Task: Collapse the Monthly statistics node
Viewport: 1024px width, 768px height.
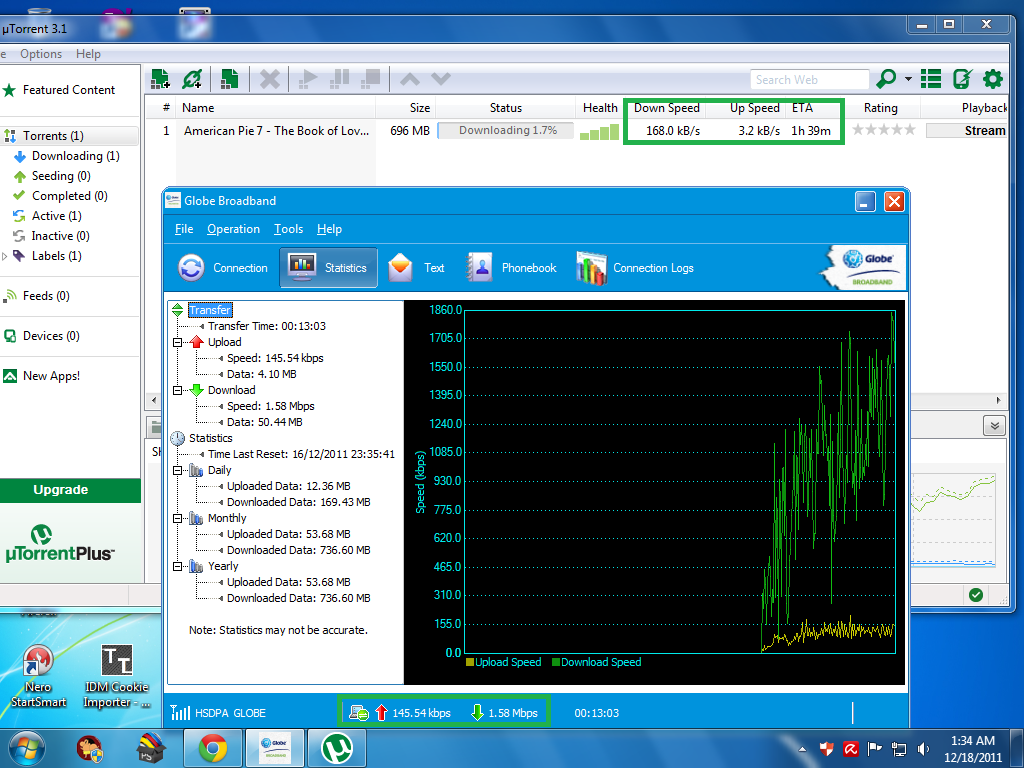Action: point(177,519)
